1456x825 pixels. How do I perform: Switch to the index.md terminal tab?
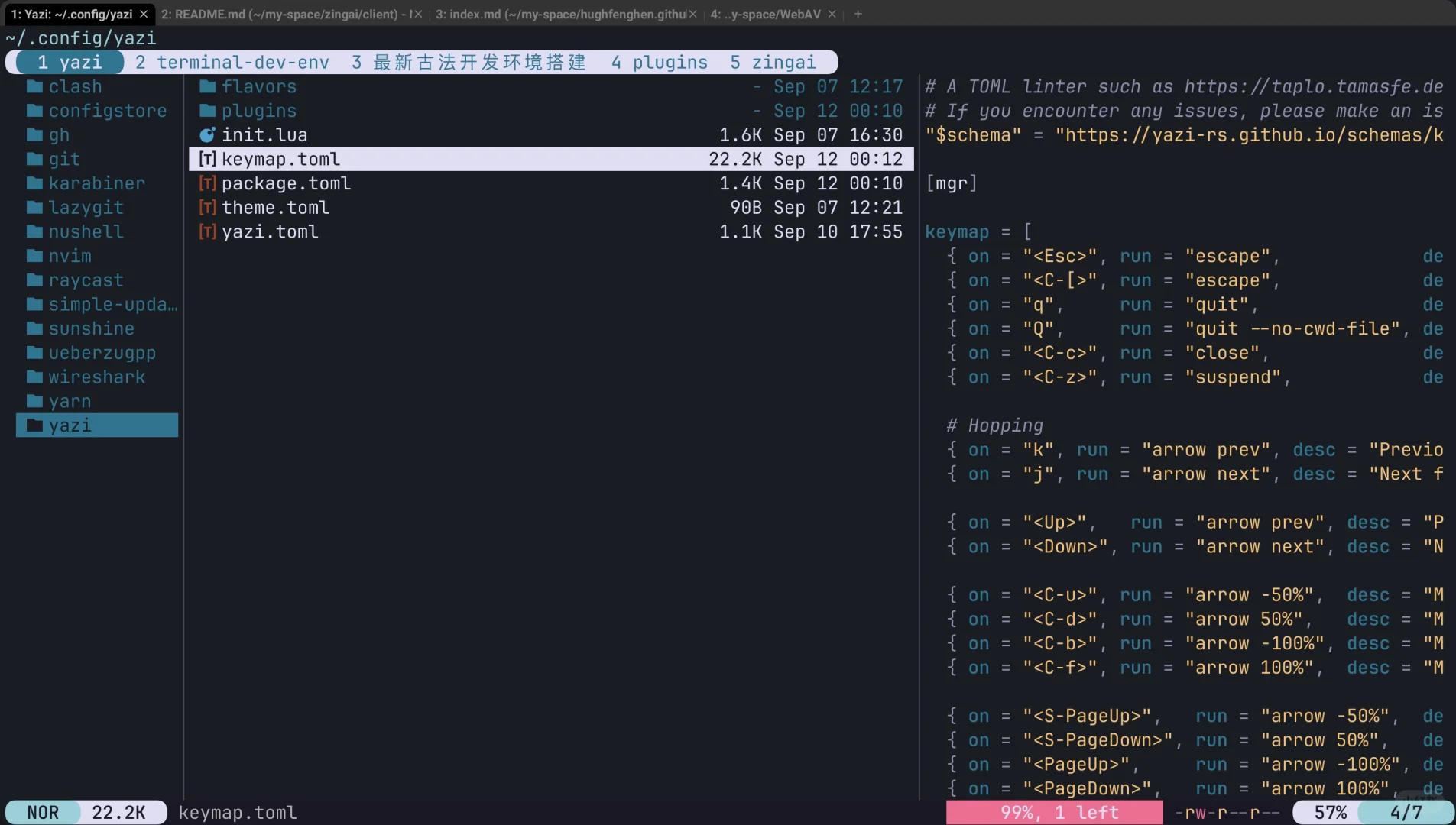[x=560, y=14]
